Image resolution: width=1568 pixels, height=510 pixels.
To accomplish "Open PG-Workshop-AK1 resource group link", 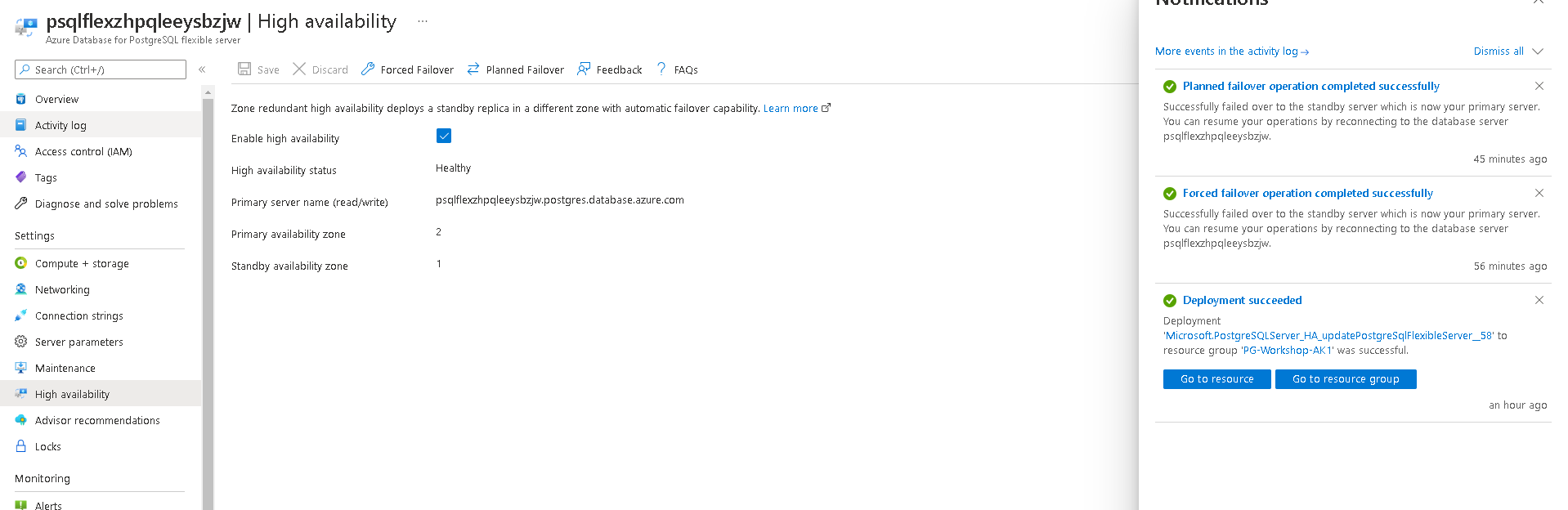I will point(1288,350).
